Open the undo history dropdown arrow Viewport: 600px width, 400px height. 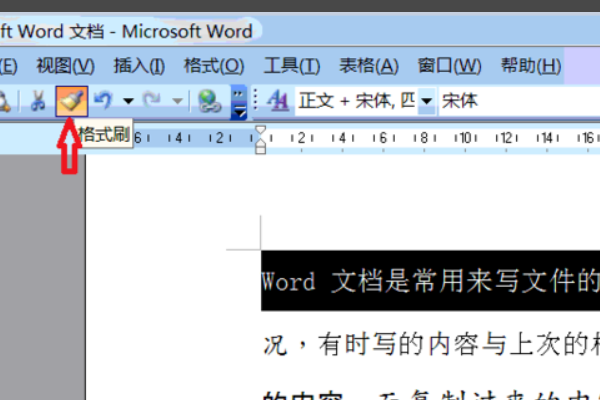128,101
